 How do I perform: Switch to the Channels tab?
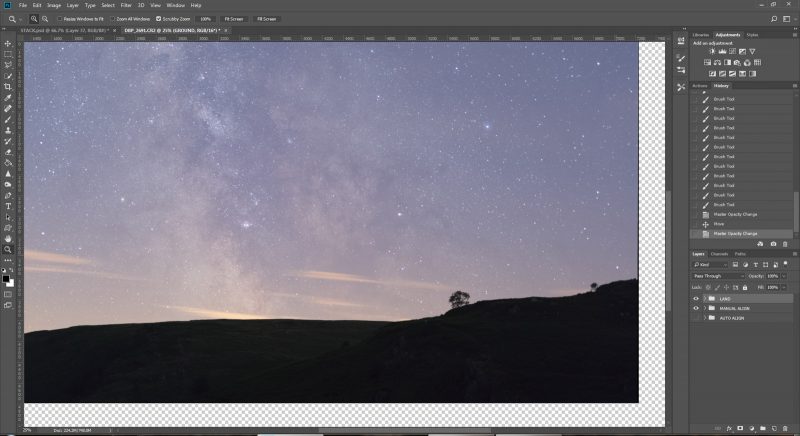(x=719, y=254)
